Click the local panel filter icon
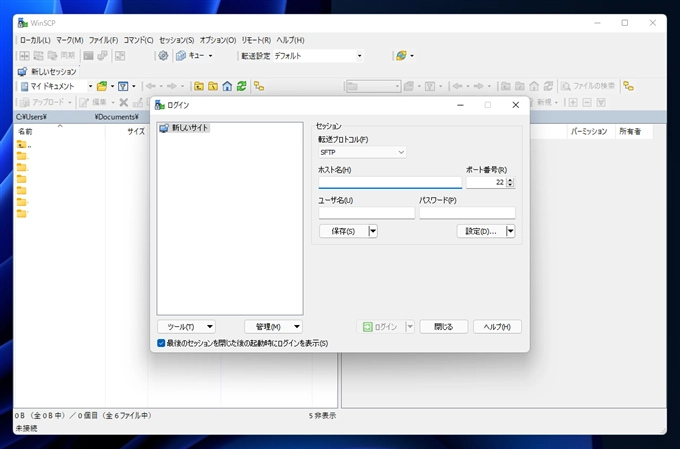680x449 pixels. [x=123, y=86]
